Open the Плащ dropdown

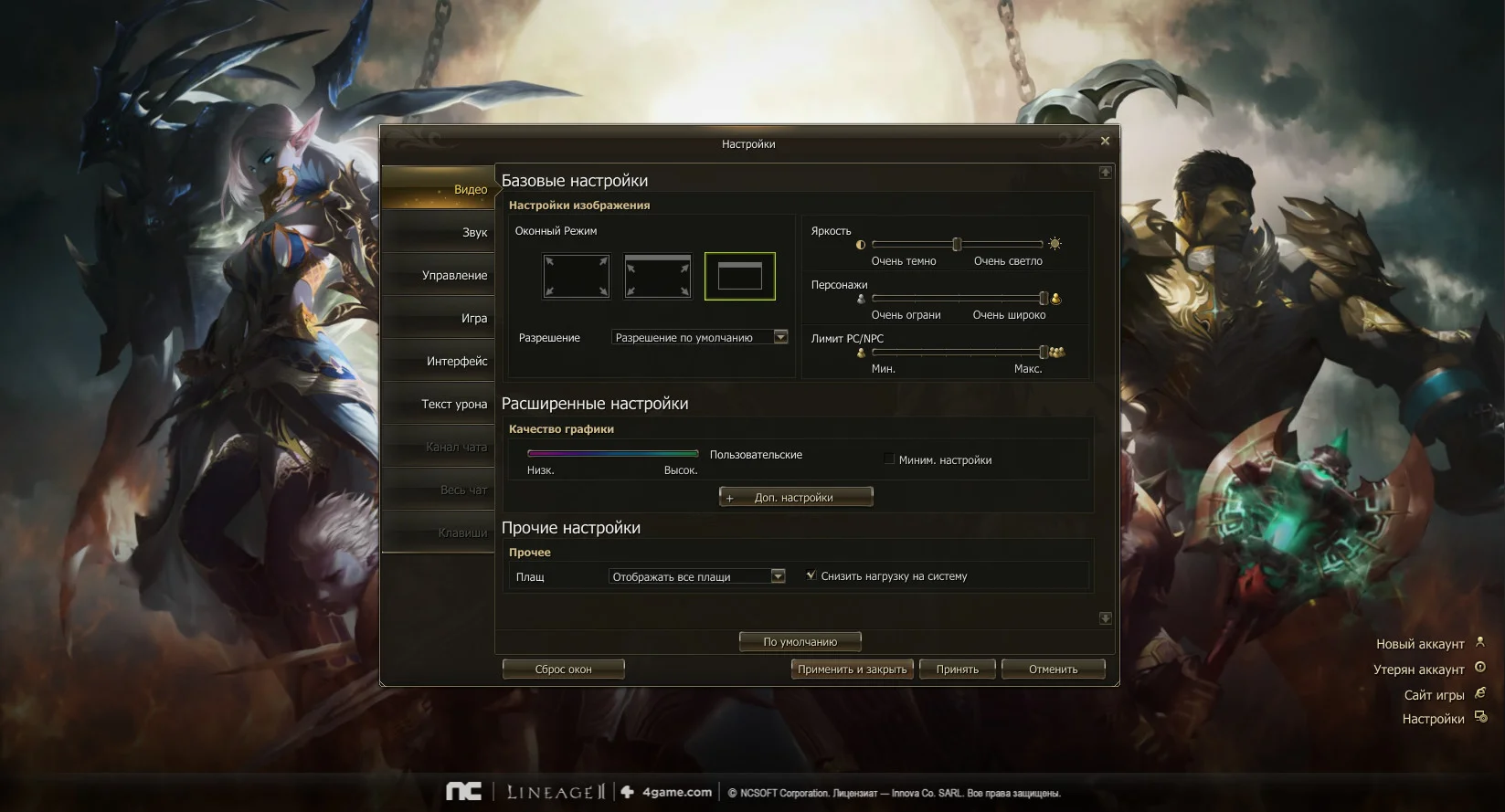click(x=697, y=576)
